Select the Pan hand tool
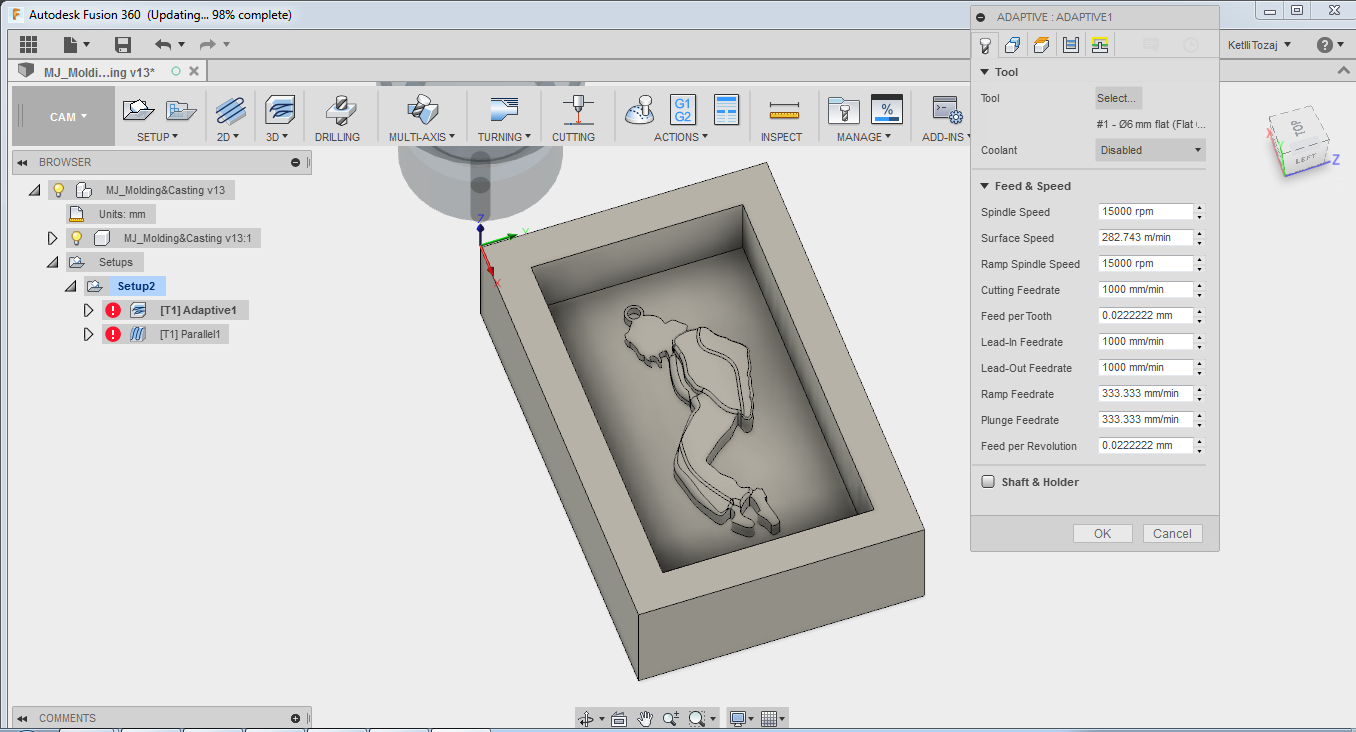This screenshot has width=1356, height=732. [645, 718]
